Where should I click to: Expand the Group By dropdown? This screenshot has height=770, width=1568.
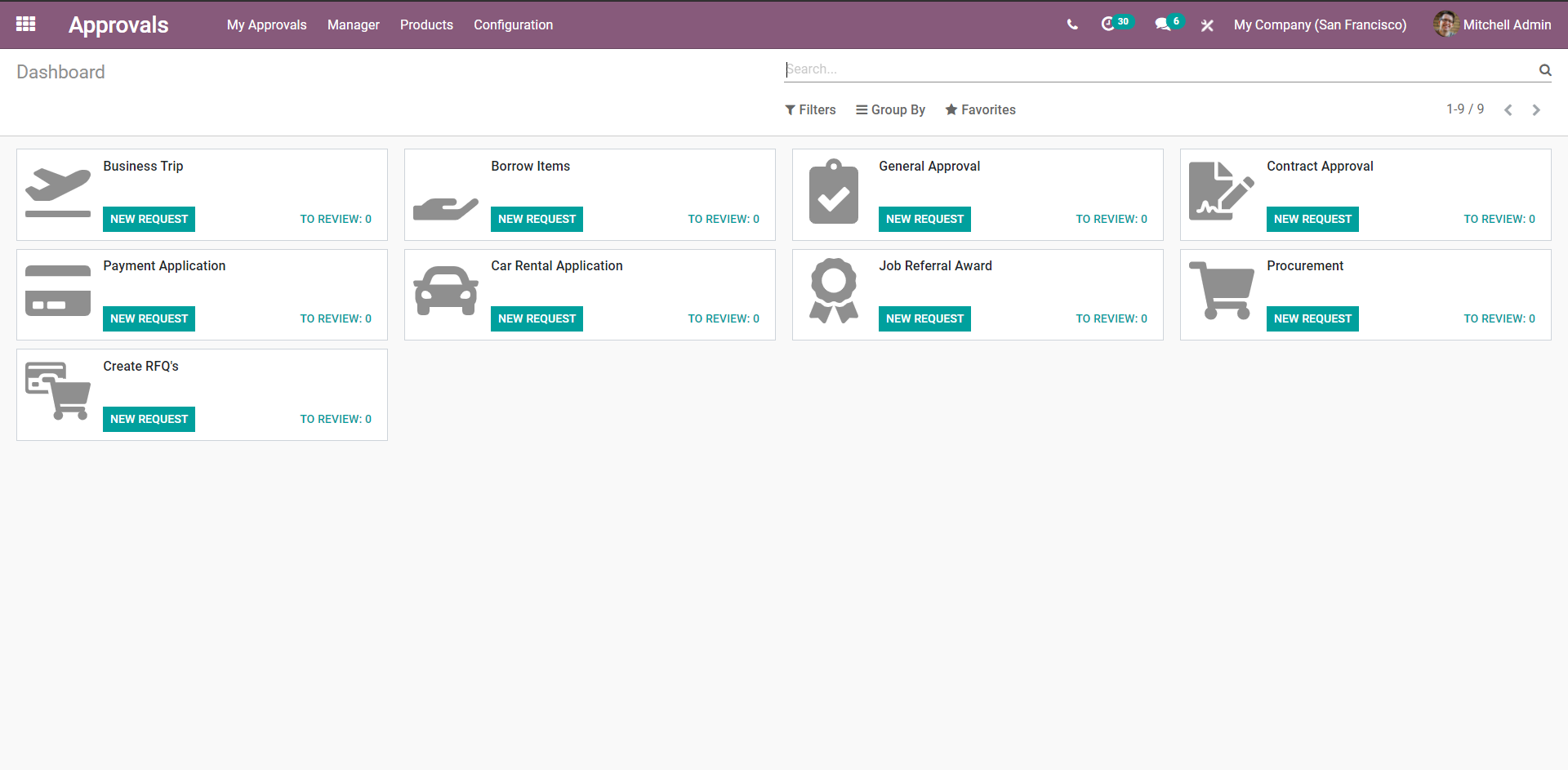point(890,109)
